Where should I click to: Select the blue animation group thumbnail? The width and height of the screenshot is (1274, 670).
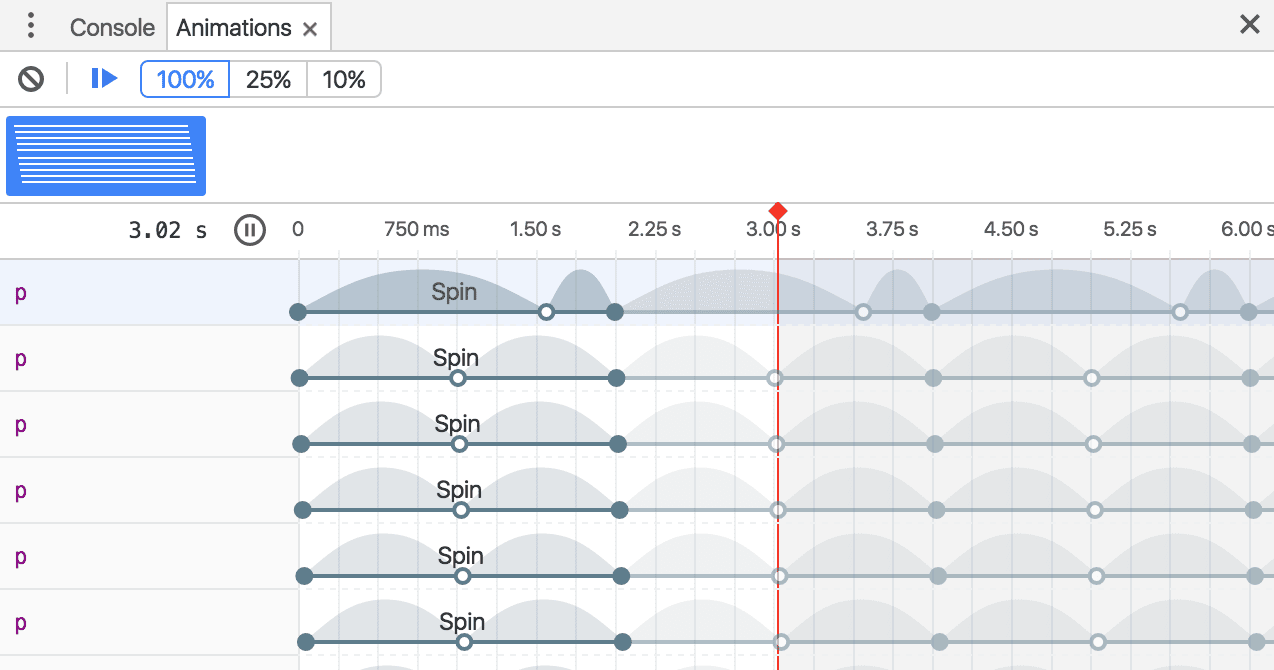106,155
